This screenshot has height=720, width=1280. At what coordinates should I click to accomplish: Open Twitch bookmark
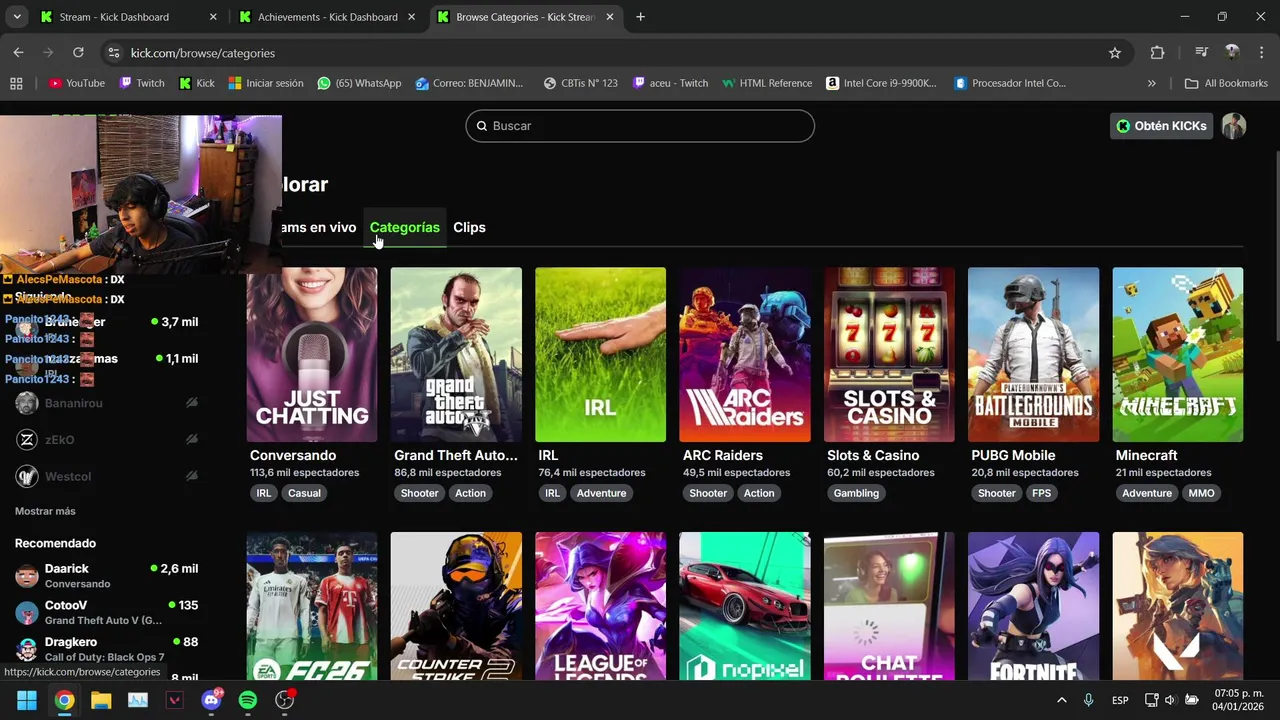pos(142,83)
